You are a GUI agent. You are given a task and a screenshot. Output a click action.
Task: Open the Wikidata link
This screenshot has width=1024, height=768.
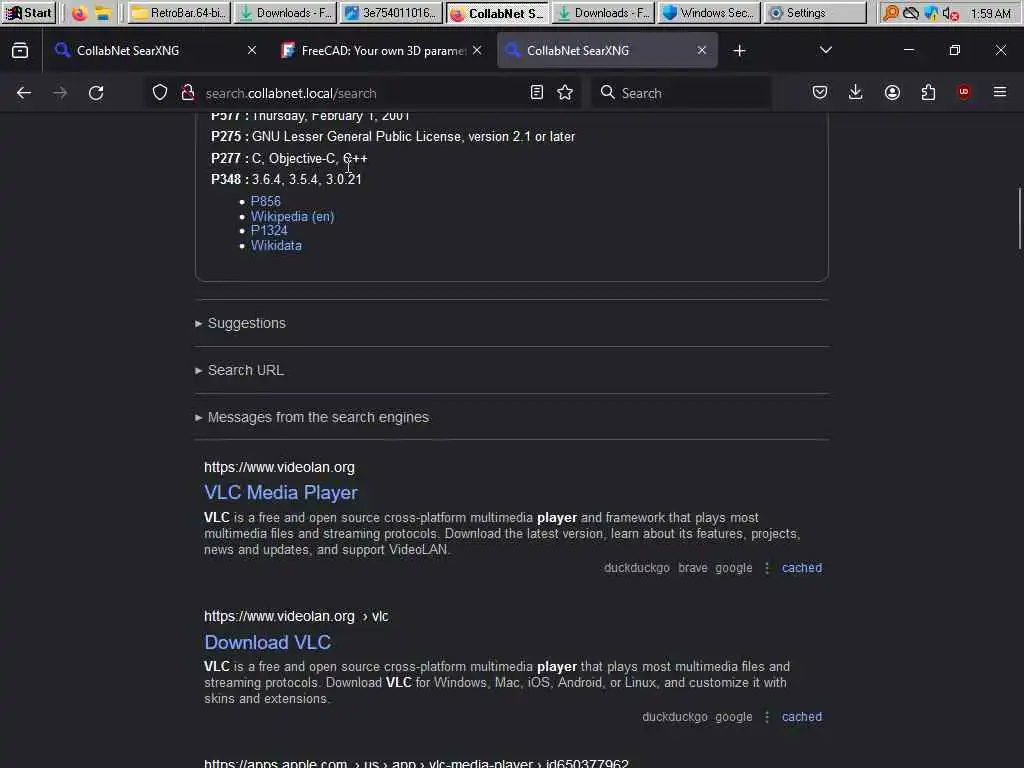click(276, 246)
